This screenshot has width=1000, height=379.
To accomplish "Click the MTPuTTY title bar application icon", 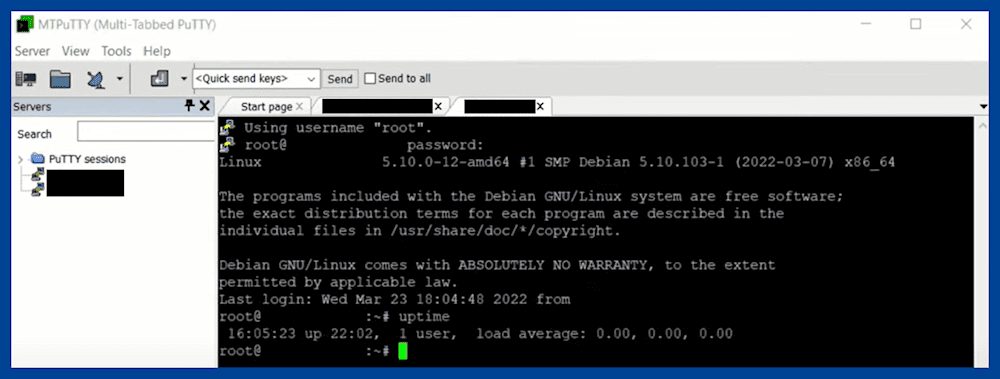I will pyautogui.click(x=25, y=25).
